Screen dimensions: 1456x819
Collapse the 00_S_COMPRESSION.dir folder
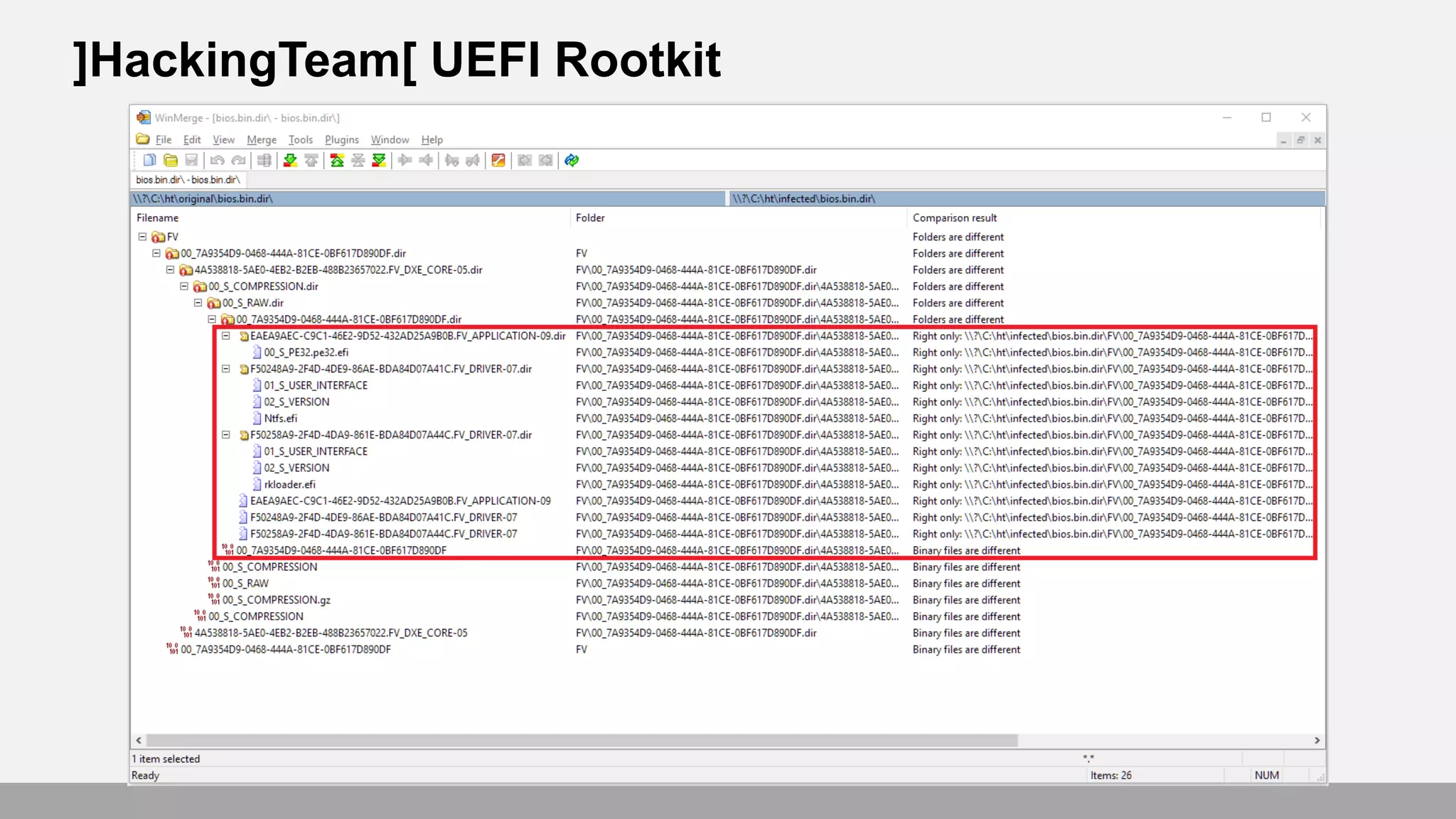184,286
